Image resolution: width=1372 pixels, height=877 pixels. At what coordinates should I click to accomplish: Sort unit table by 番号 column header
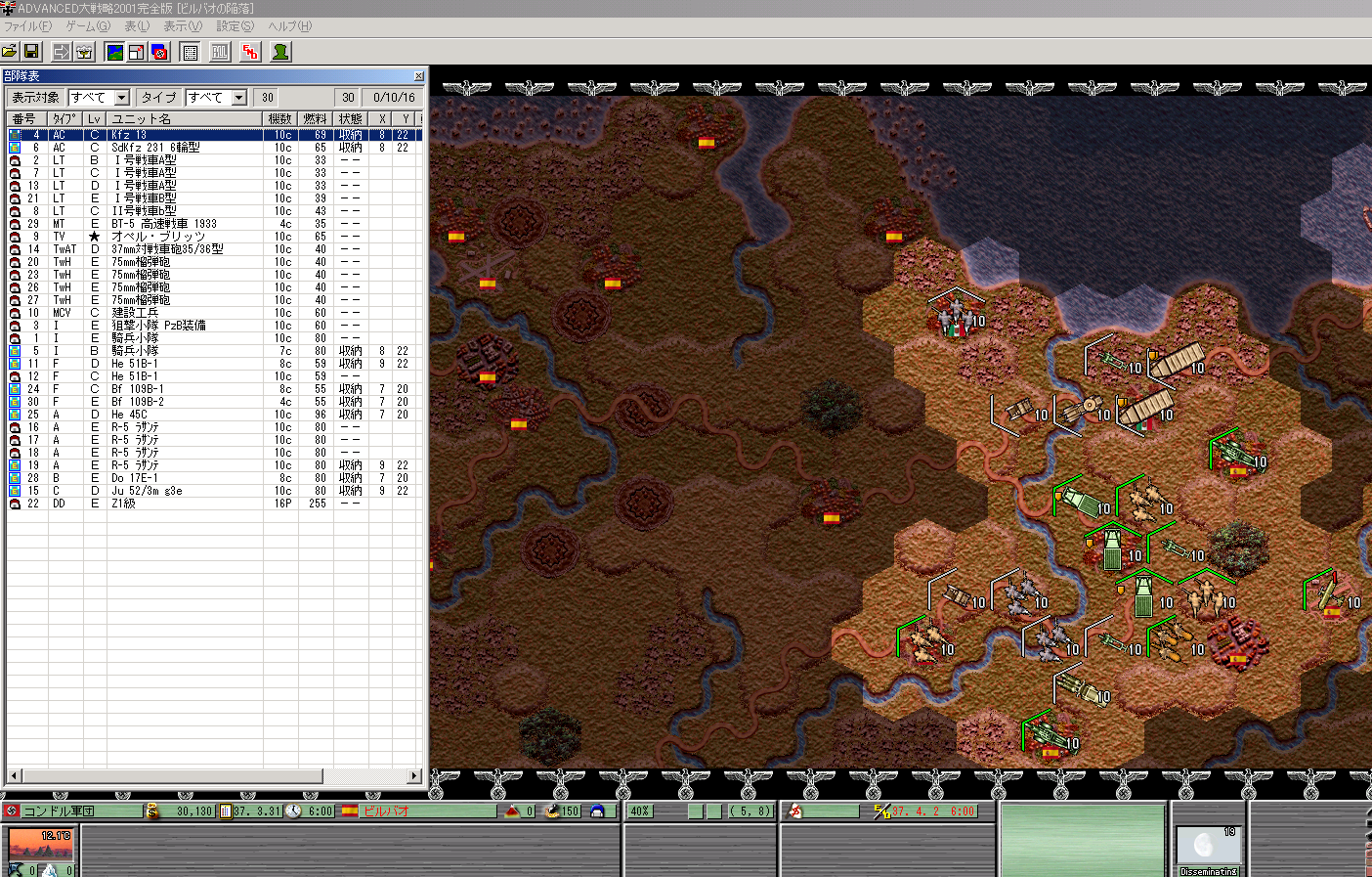(x=26, y=119)
